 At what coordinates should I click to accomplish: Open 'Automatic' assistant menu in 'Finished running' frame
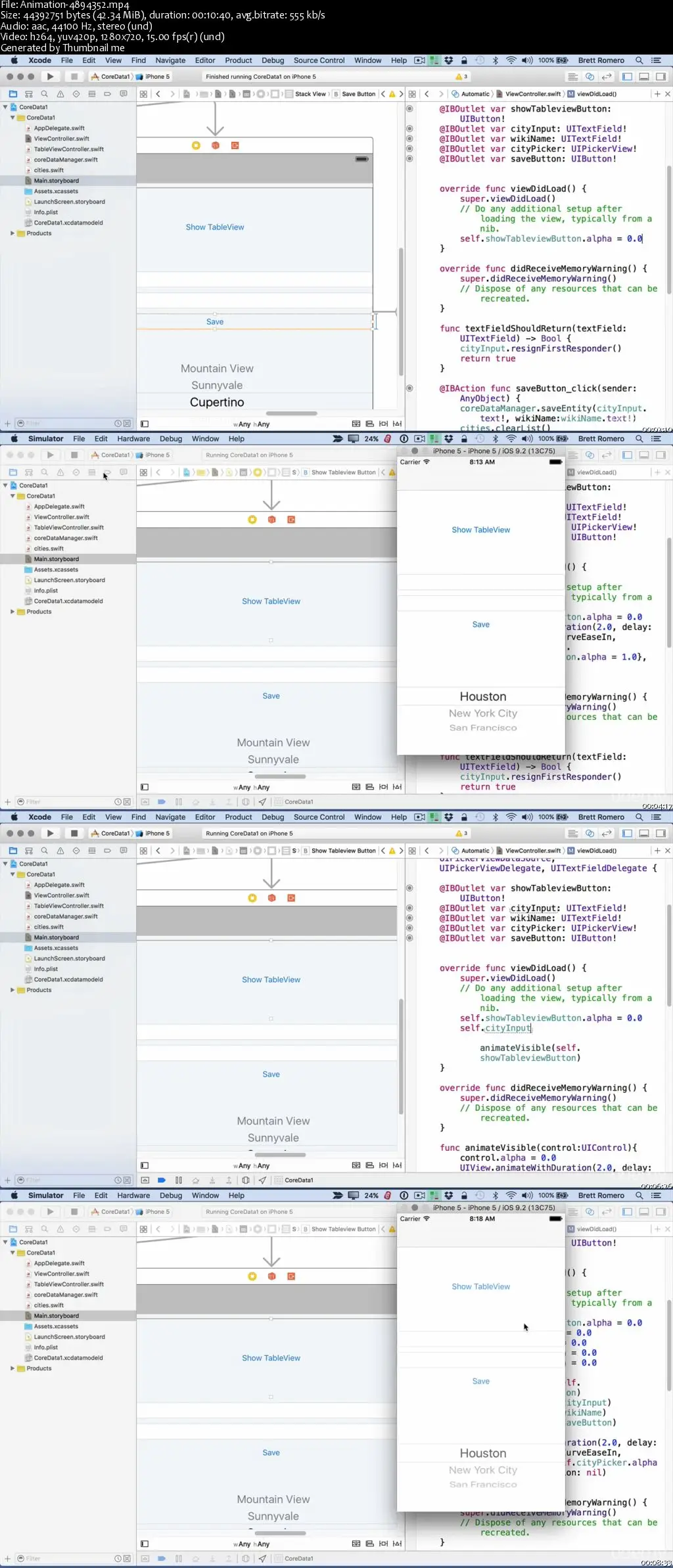[471, 94]
